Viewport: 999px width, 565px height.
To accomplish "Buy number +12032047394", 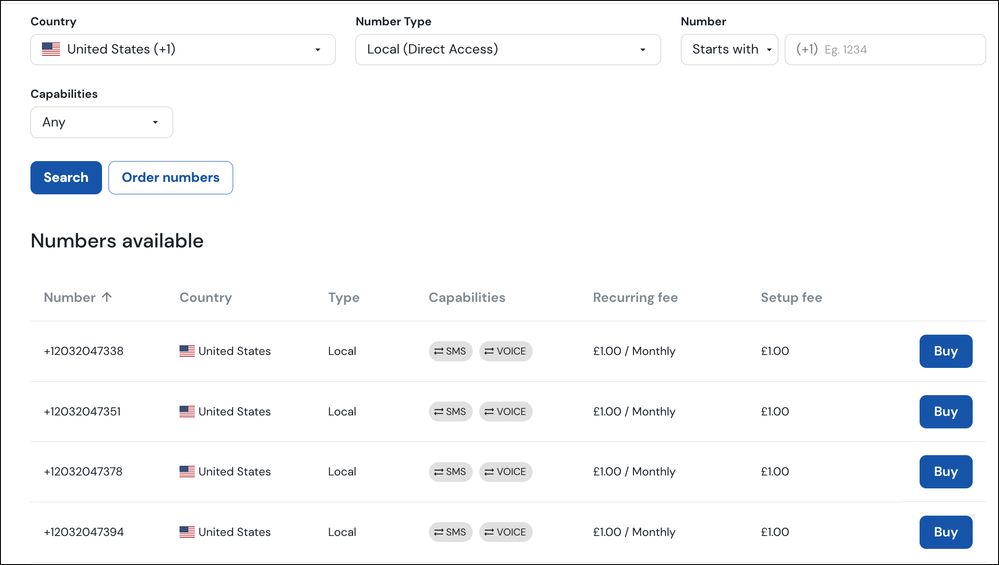I will point(945,532).
